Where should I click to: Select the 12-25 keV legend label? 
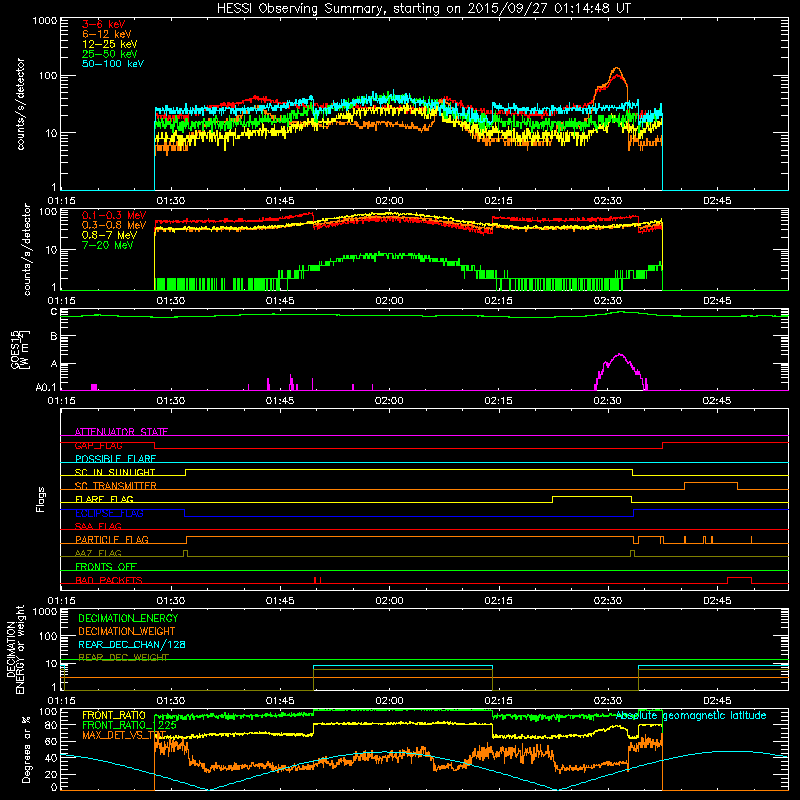click(x=110, y=44)
